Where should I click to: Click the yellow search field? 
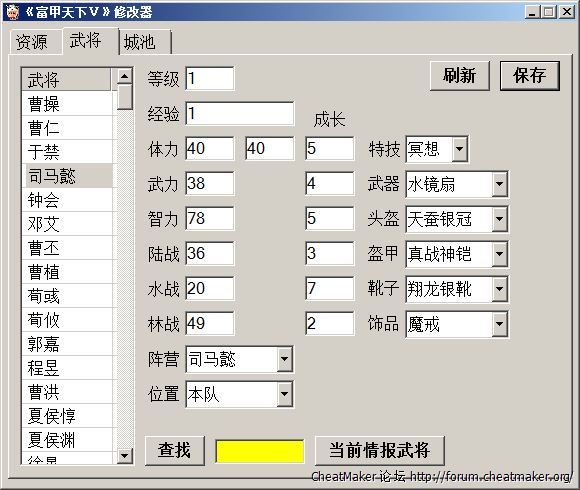260,451
